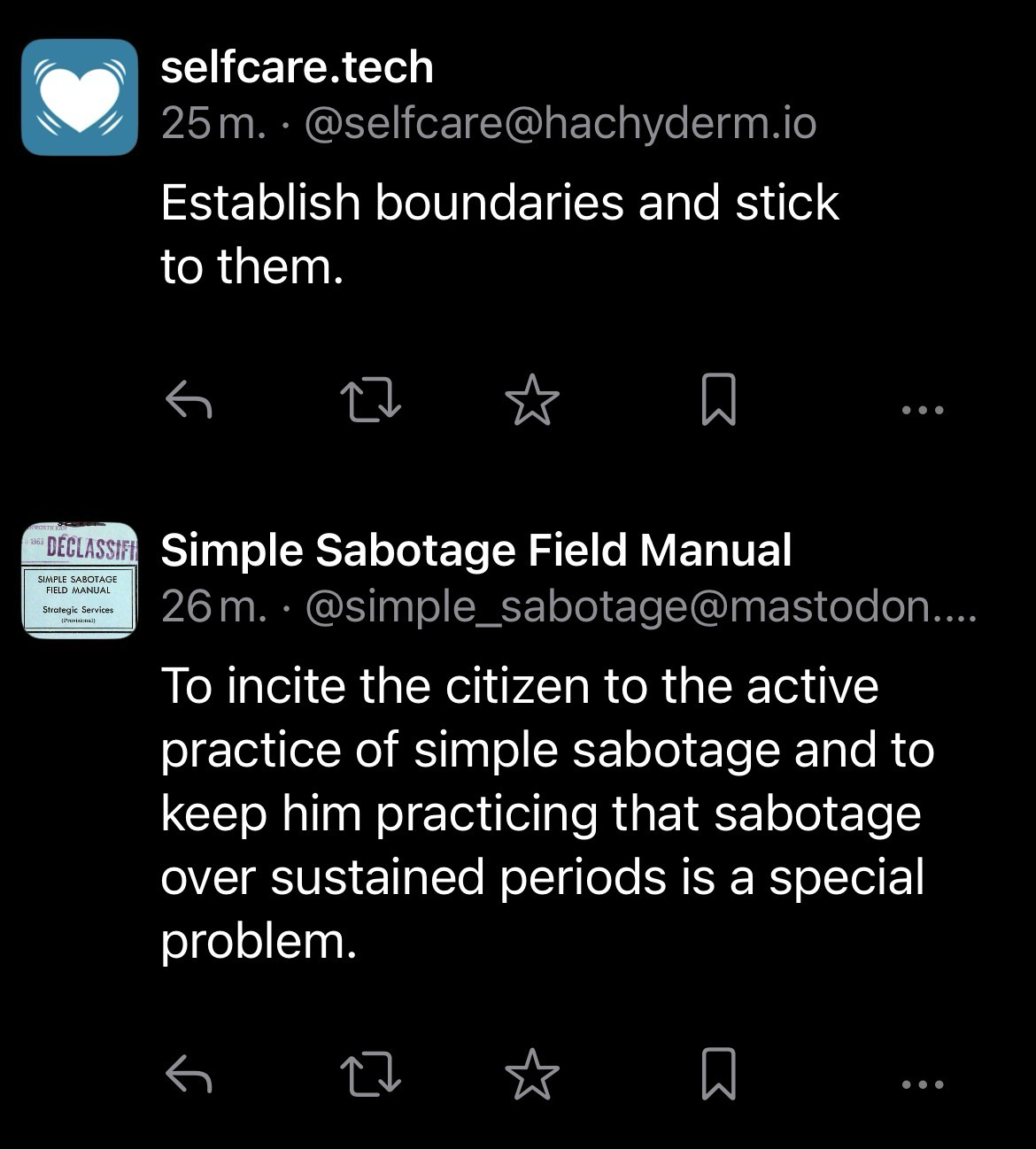1036x1149 pixels.
Task: Open the Simple Sabotage Field Manual avatar
Action: click(80, 580)
